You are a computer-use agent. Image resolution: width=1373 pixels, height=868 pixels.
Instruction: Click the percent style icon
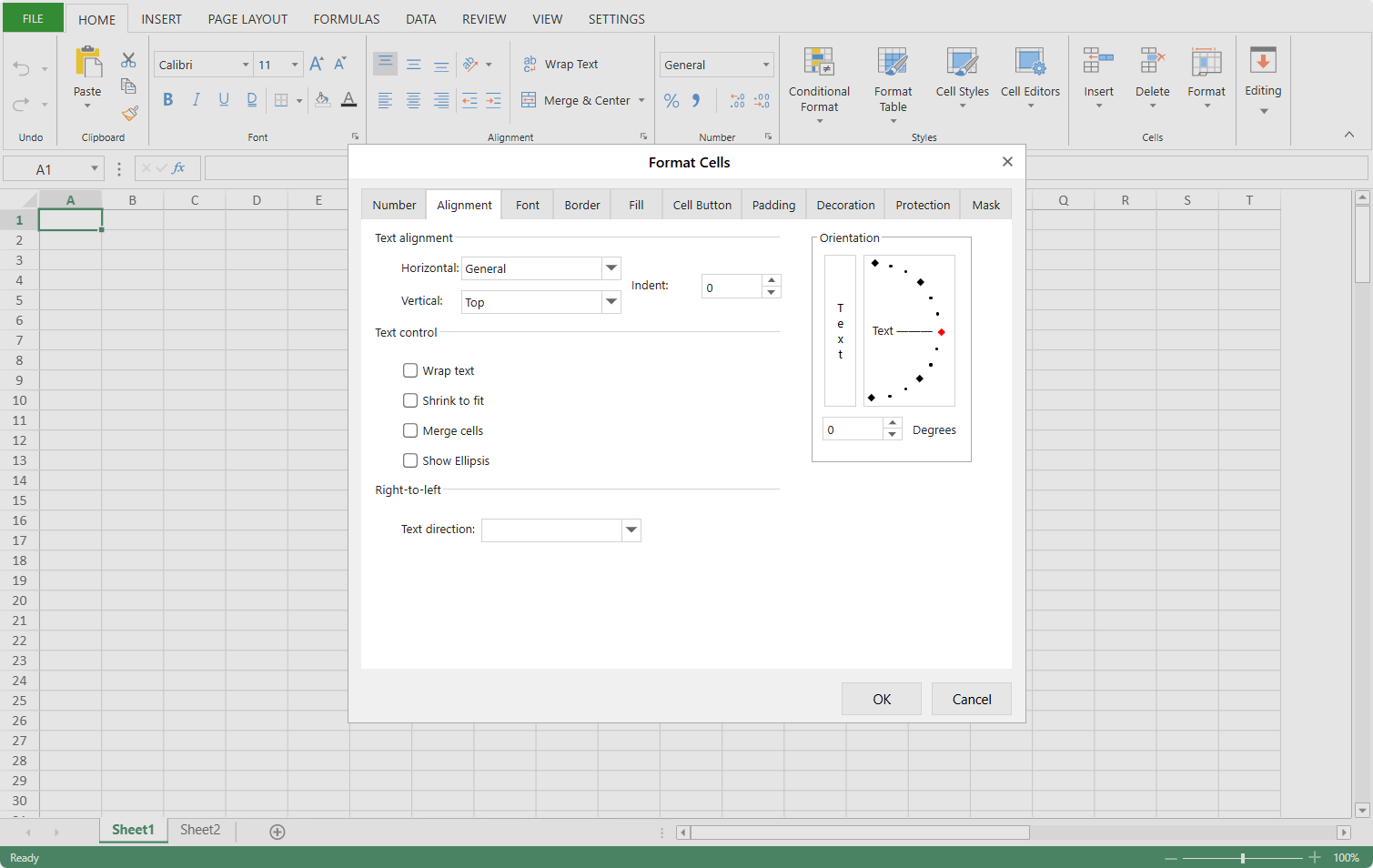[x=671, y=101]
